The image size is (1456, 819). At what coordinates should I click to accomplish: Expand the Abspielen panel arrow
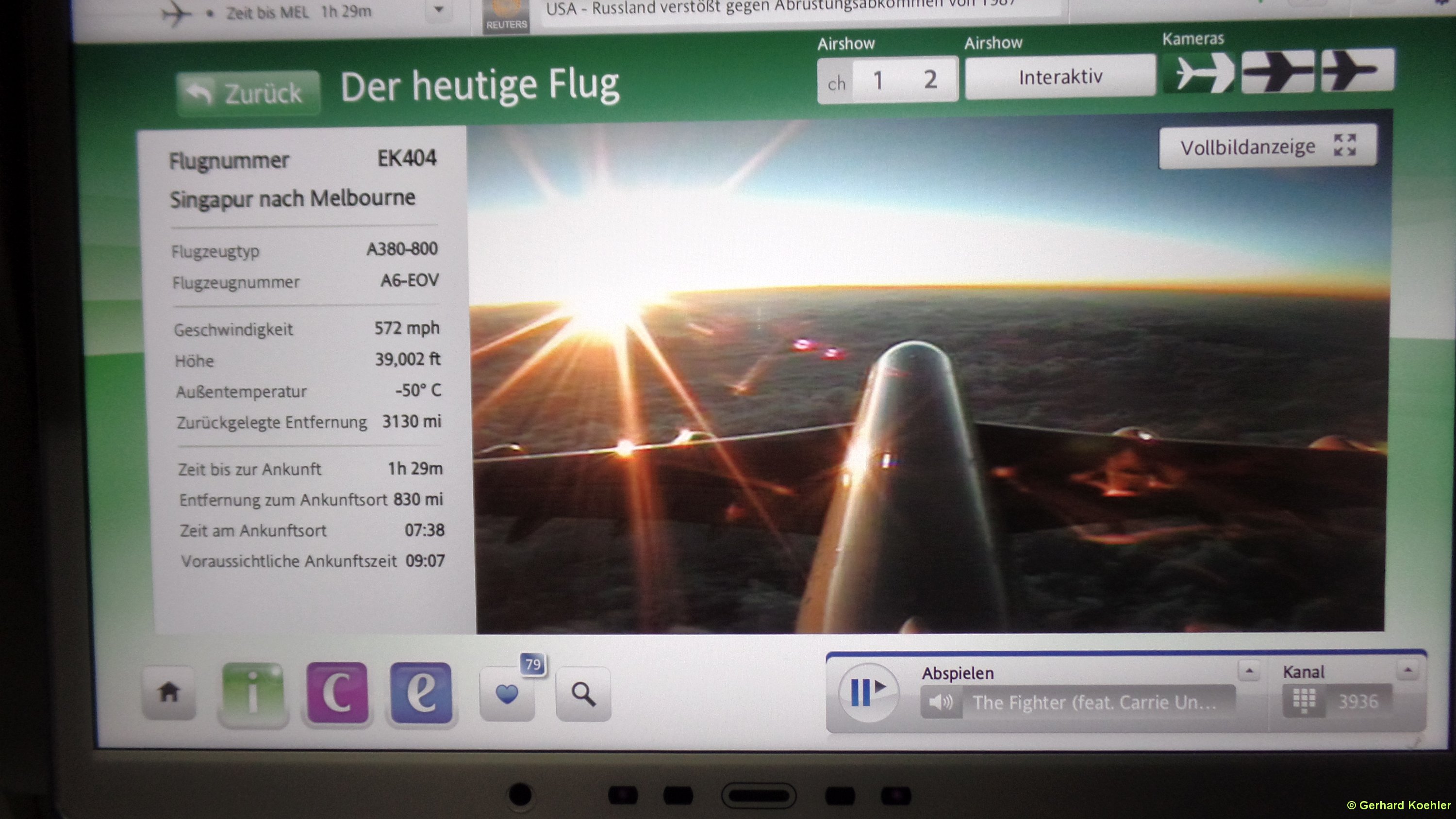click(1249, 671)
